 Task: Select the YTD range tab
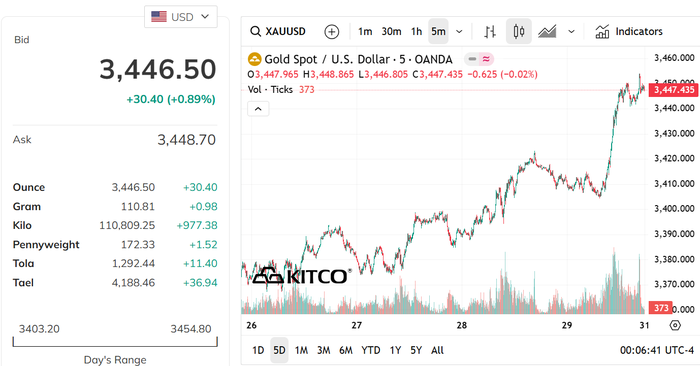click(x=371, y=350)
